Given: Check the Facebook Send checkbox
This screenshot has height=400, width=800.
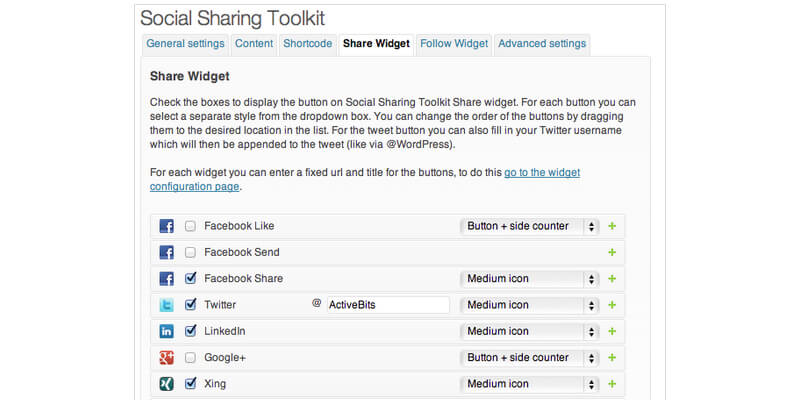Looking at the screenshot, I should tap(190, 252).
